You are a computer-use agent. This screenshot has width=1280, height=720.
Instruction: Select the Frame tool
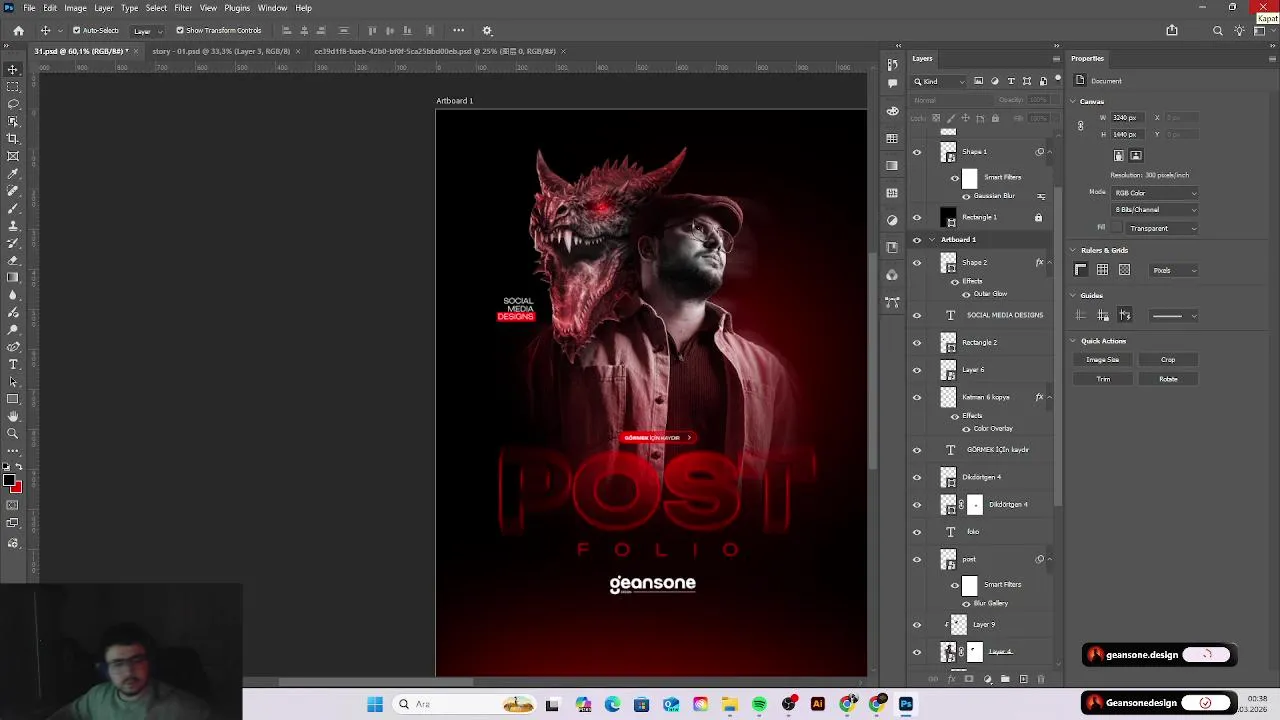click(13, 156)
